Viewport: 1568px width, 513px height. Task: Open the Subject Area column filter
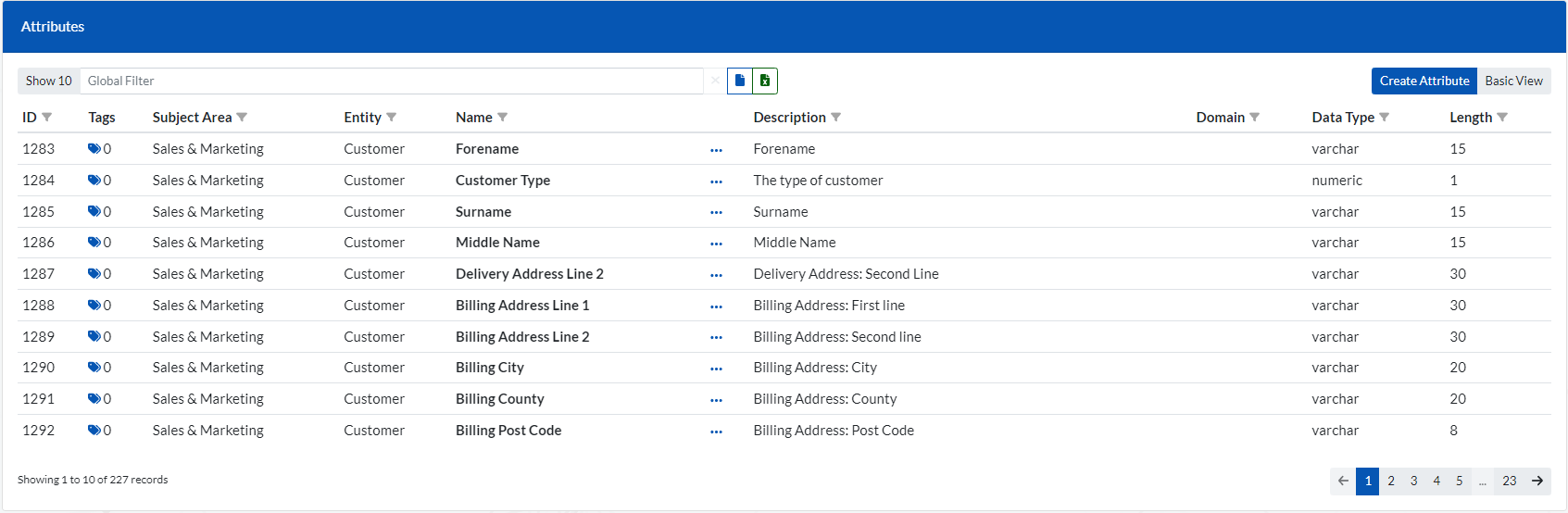(242, 118)
